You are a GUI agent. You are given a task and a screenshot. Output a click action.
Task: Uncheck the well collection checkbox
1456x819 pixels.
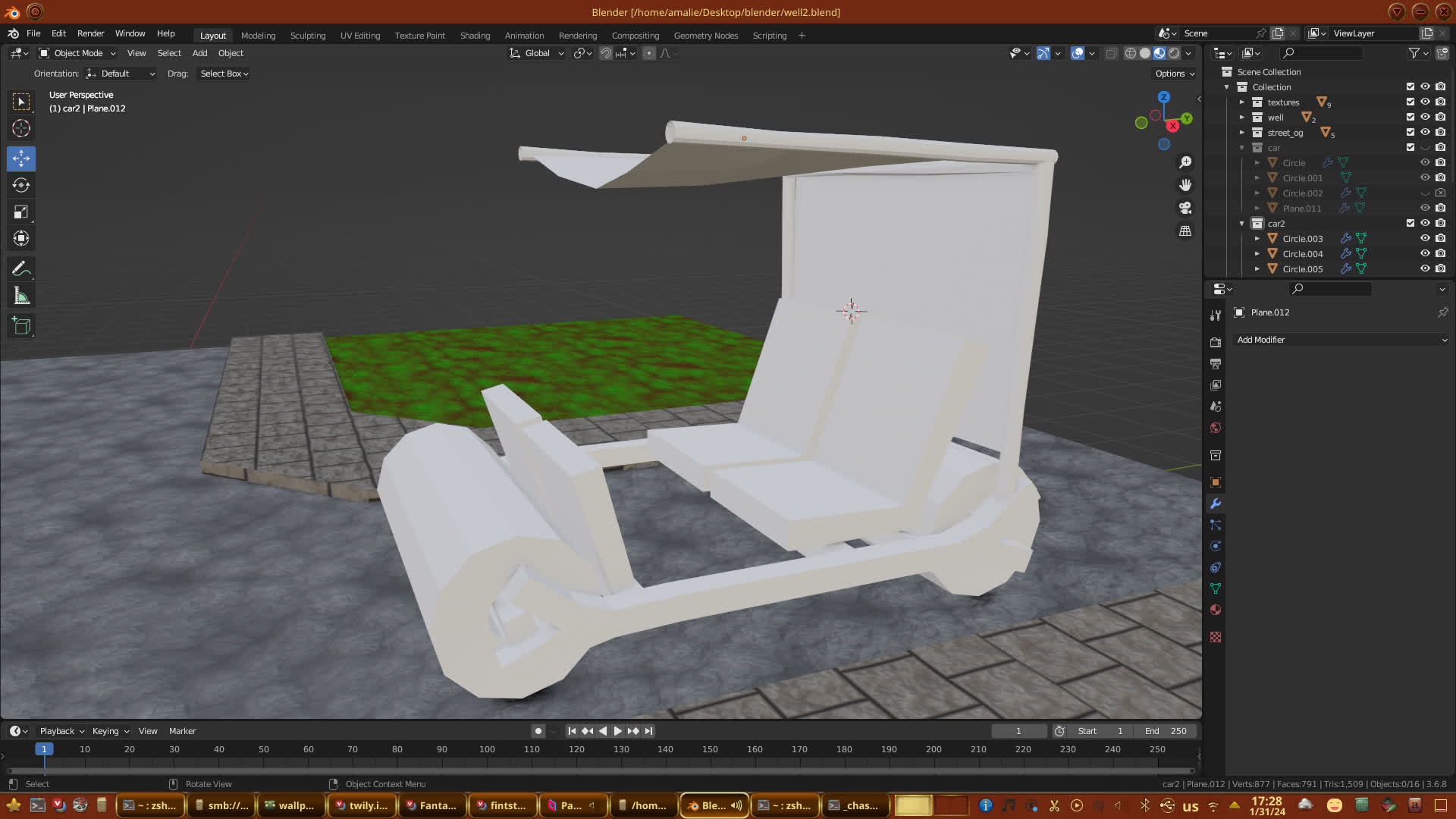1410,117
